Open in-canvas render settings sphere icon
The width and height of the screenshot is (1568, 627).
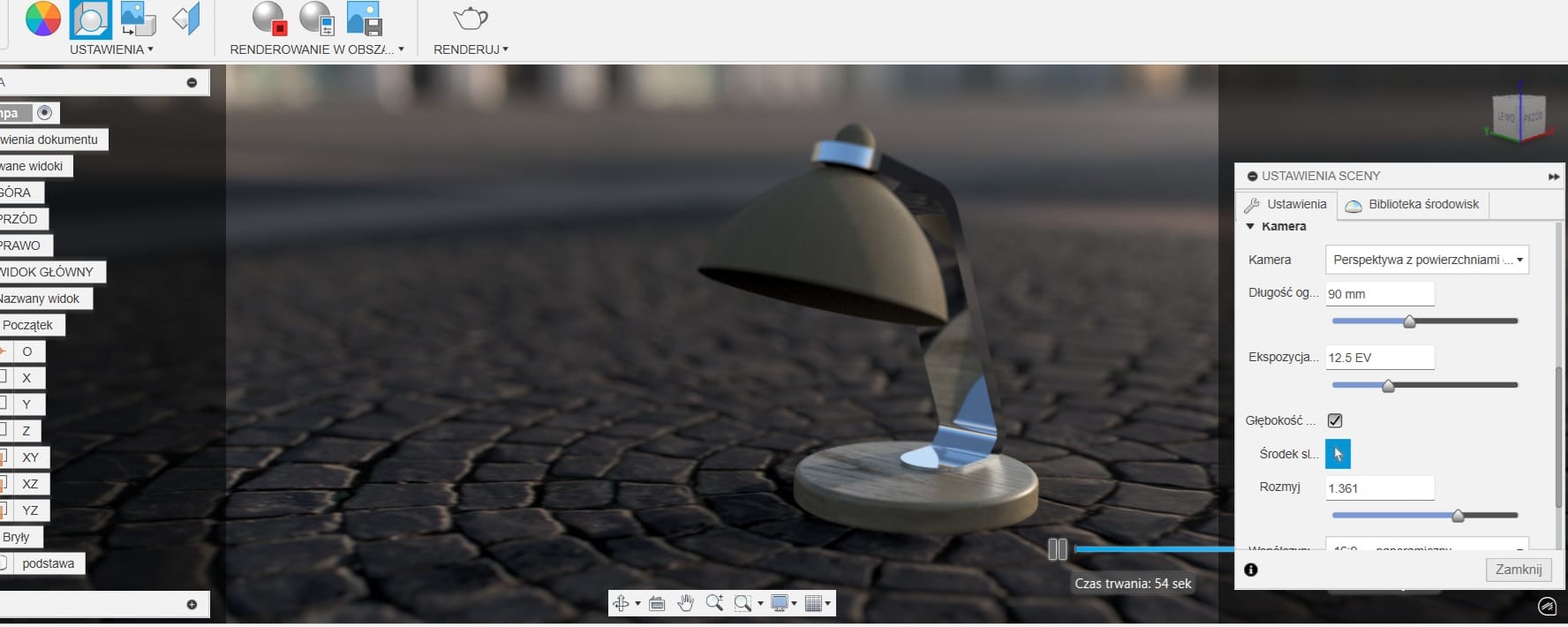(x=316, y=19)
